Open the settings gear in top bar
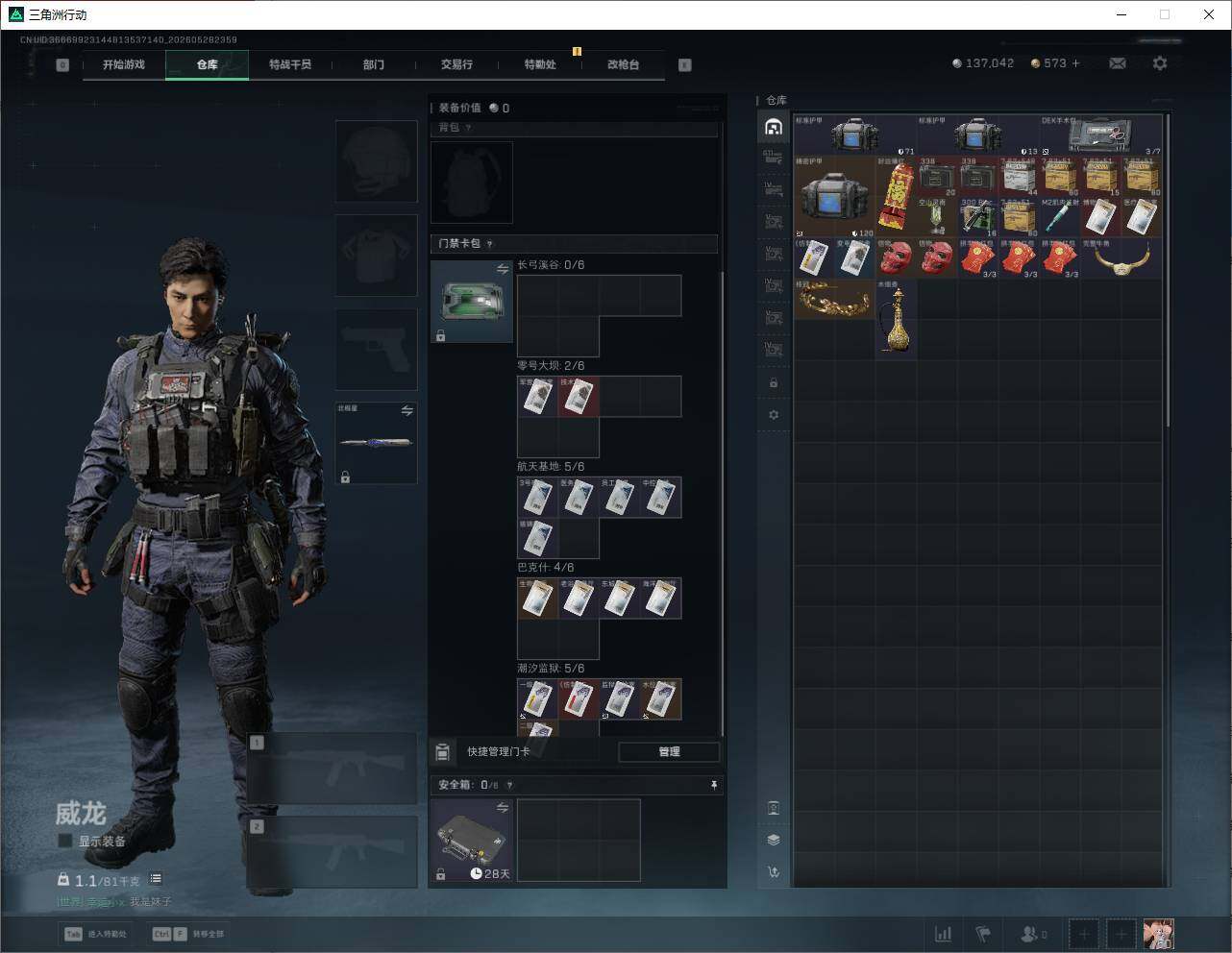Screen dimensions: 1232x953 point(1160,63)
